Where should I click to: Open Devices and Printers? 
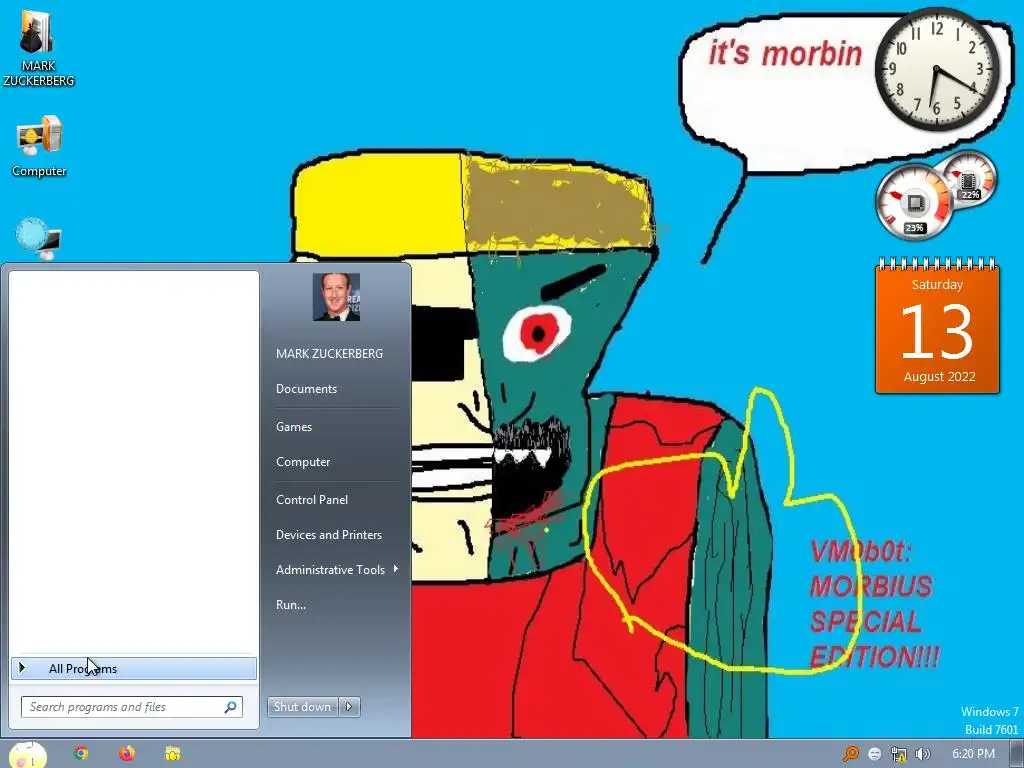click(x=328, y=535)
